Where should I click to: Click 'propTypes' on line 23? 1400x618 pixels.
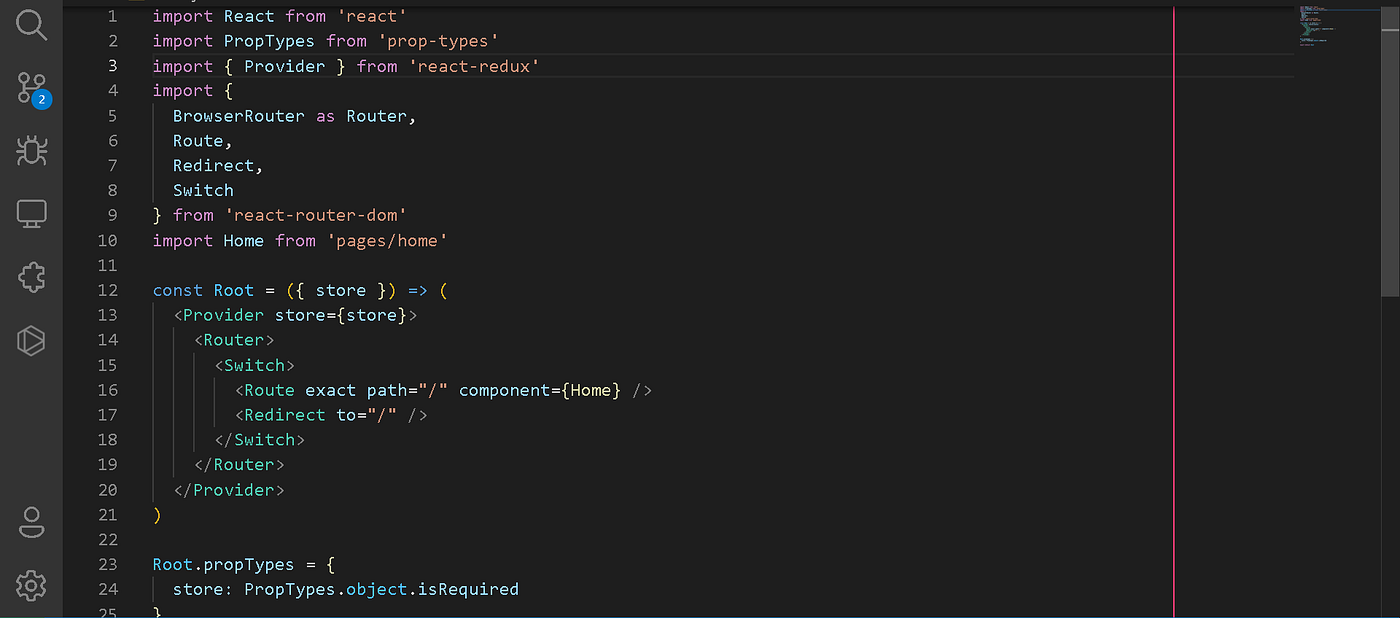(250, 564)
